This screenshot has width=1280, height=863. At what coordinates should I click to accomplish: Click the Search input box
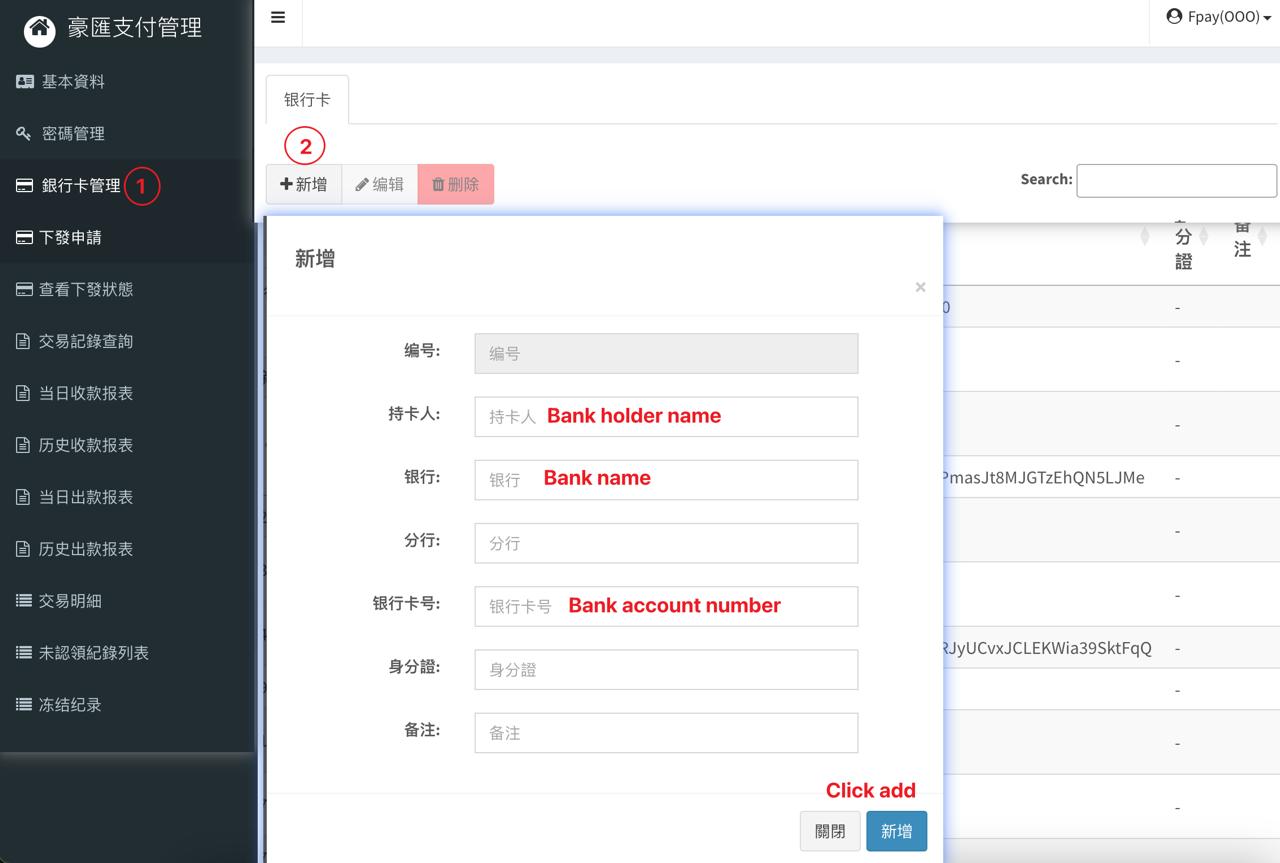tap(1176, 180)
